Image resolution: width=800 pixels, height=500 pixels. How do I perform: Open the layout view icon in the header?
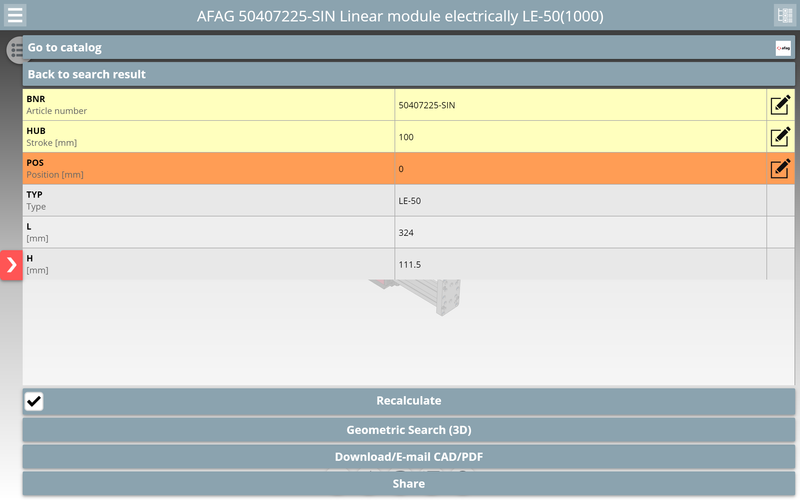[785, 15]
